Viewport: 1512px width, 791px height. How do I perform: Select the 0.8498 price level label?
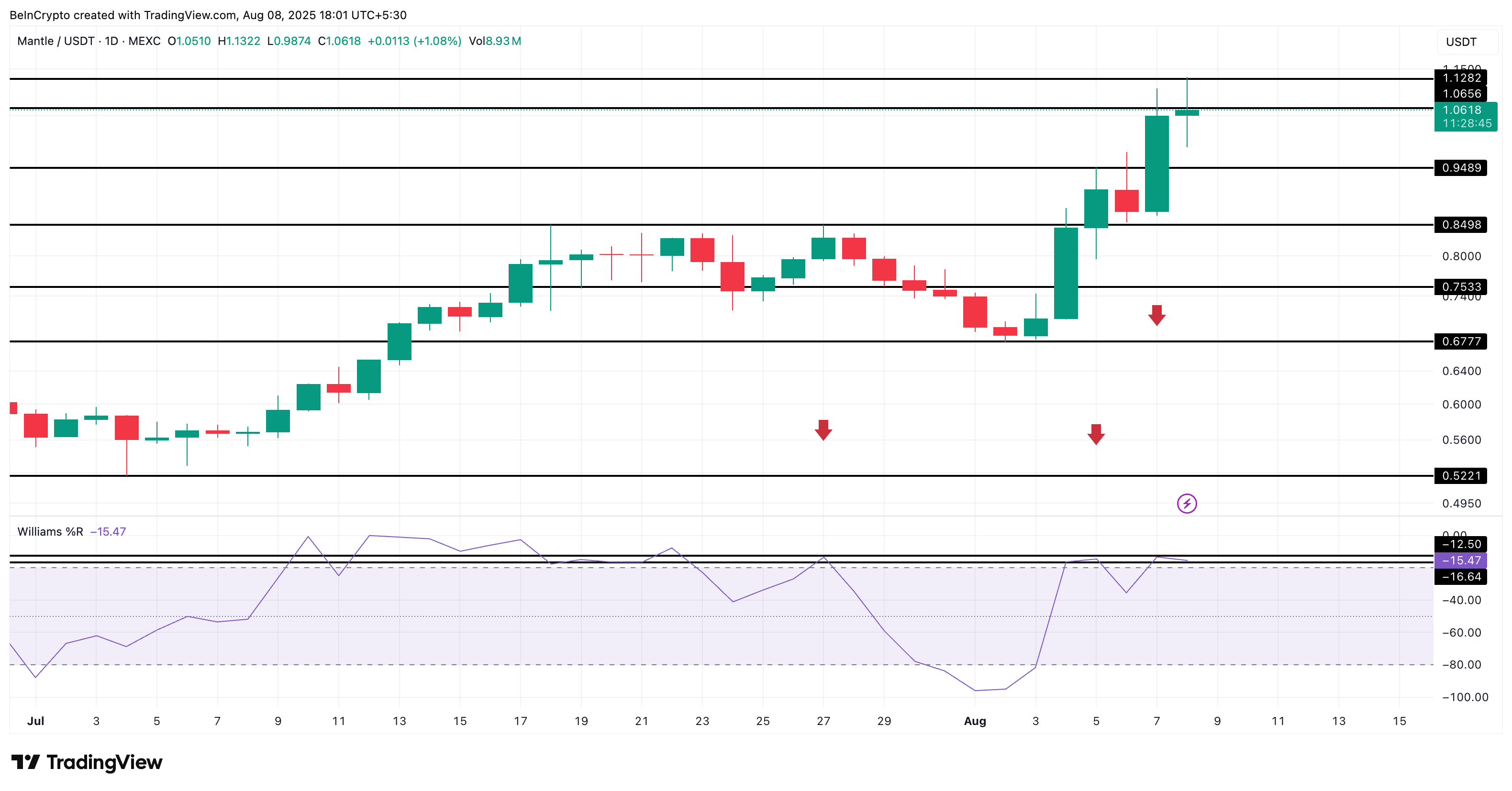point(1460,225)
